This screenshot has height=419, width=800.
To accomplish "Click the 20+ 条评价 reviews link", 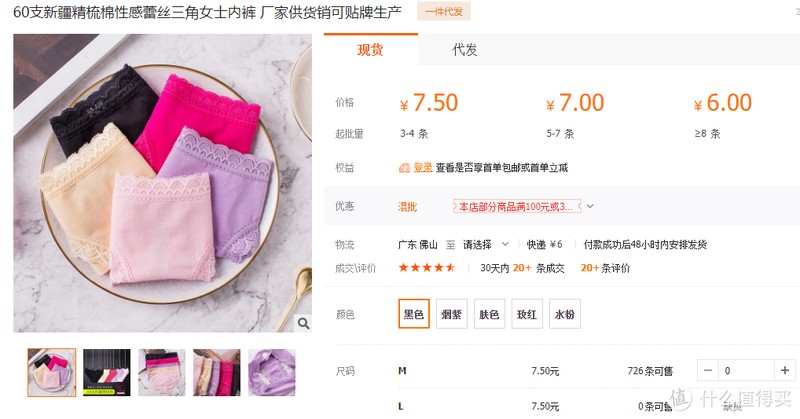I will coord(605,267).
